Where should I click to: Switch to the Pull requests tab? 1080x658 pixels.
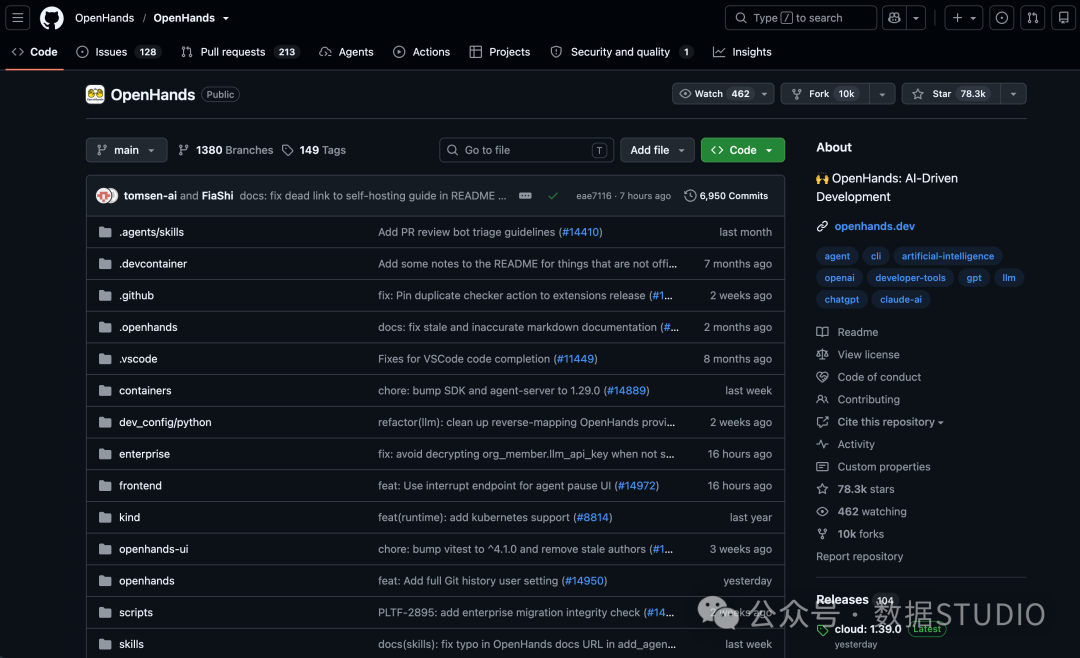tap(240, 52)
